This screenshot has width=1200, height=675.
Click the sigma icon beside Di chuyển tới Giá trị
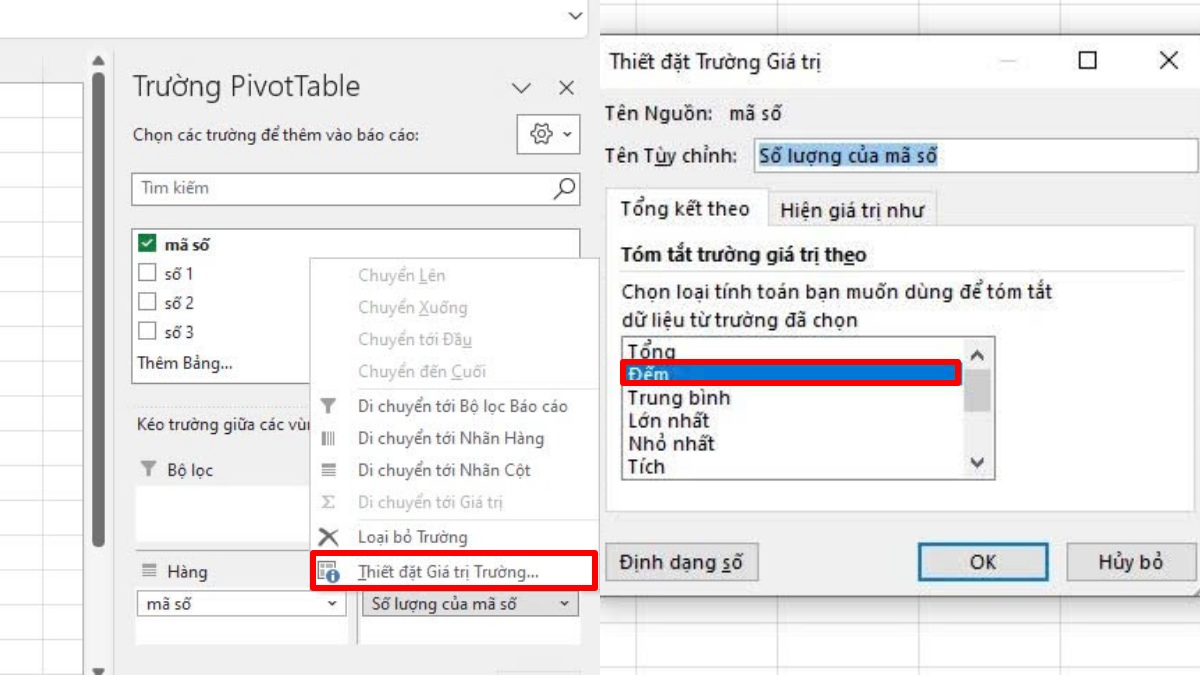pyautogui.click(x=328, y=502)
